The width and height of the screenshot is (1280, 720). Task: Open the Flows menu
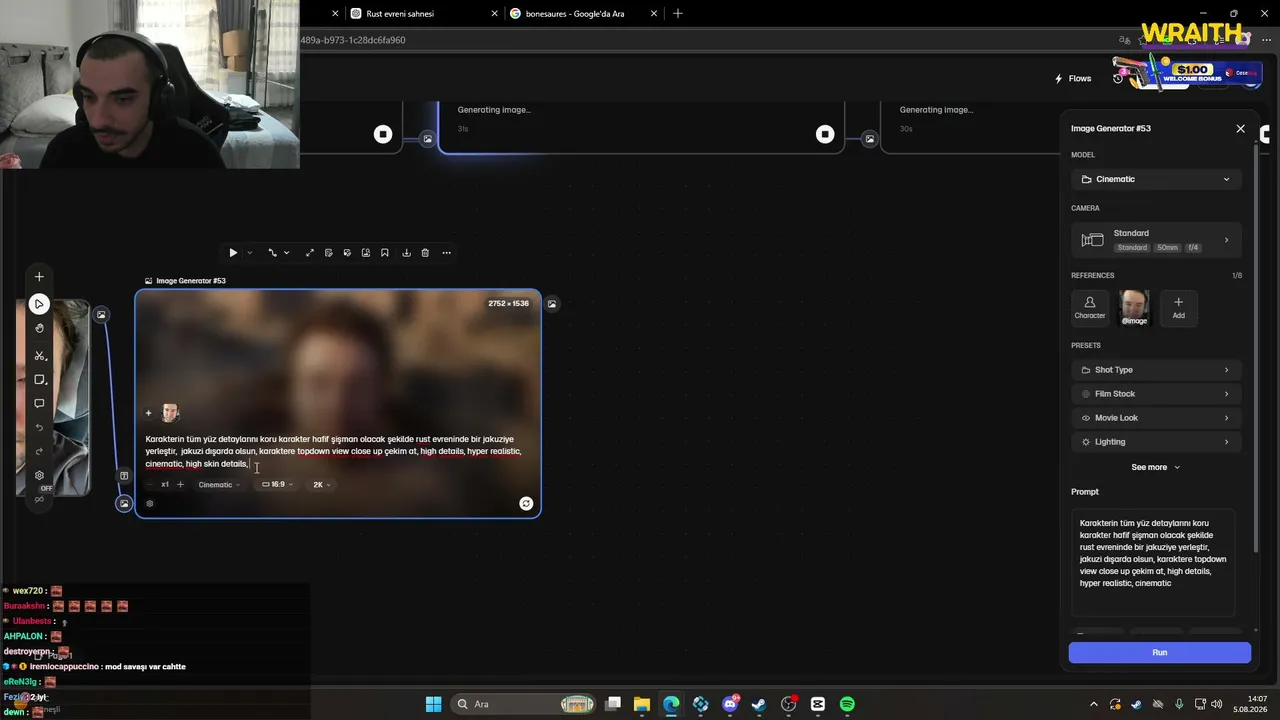pos(1073,78)
